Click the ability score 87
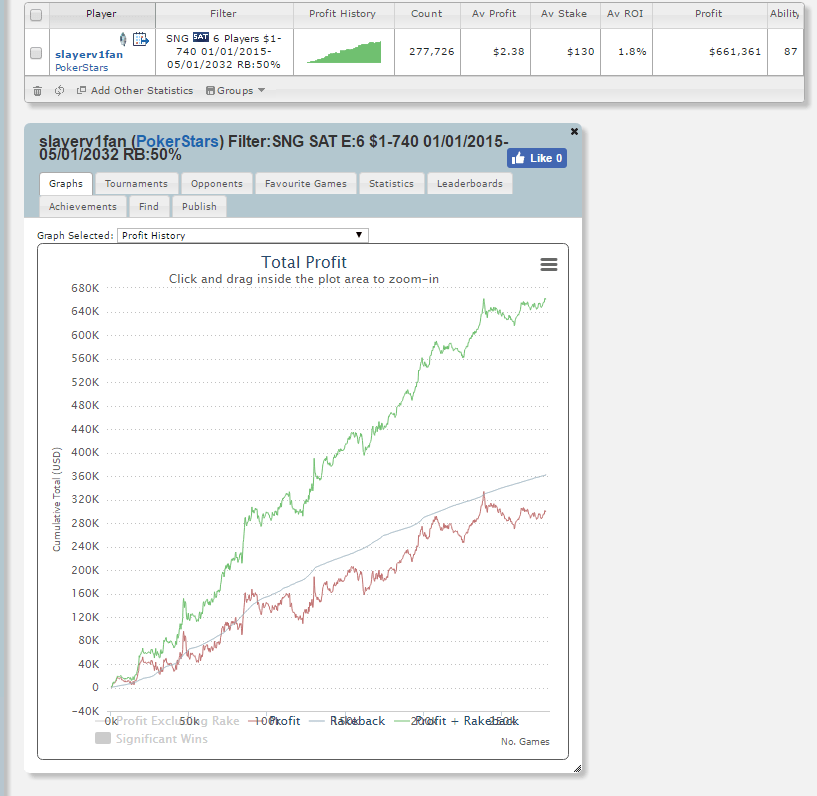The image size is (817, 796). [791, 52]
